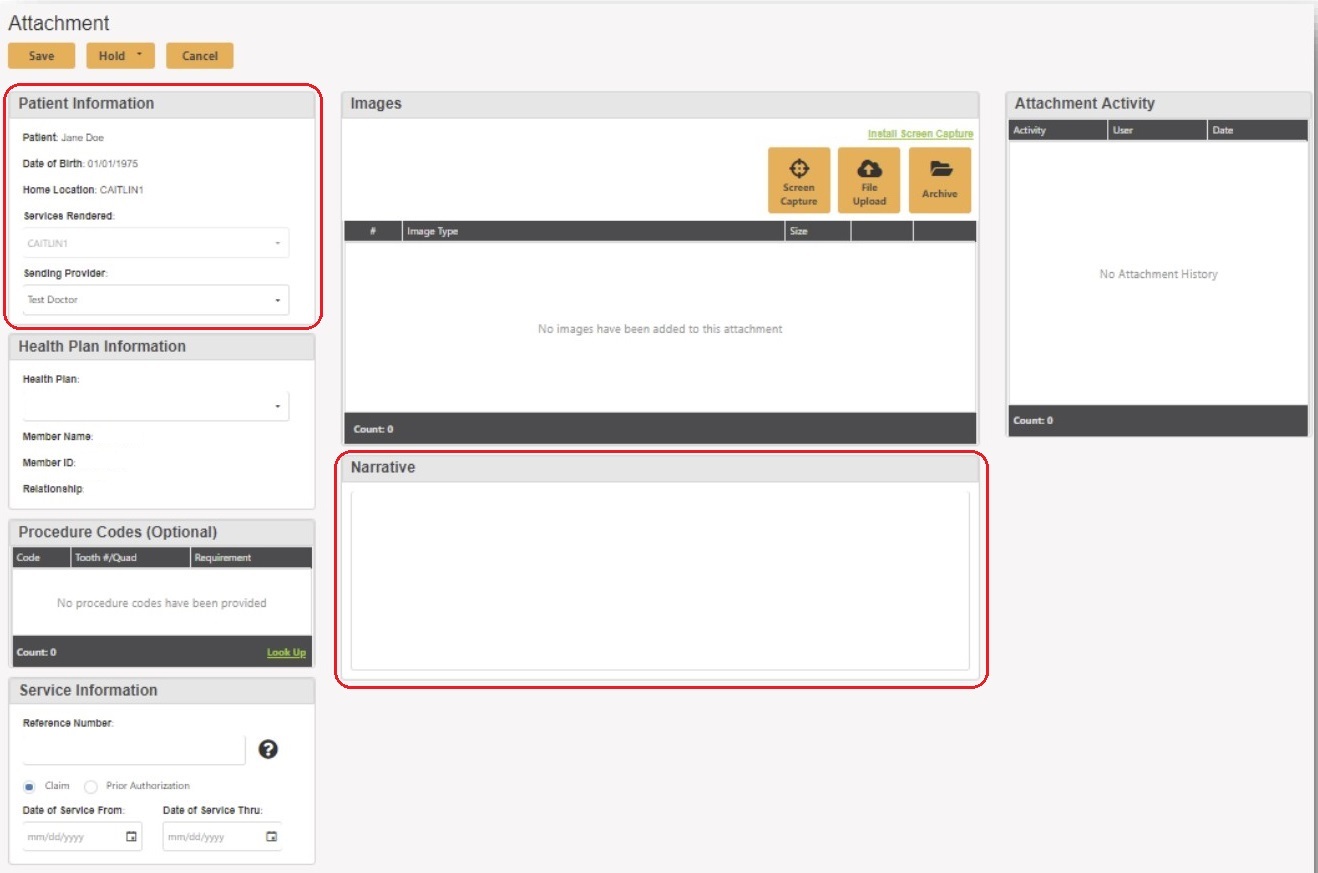Click the Save button
1318x873 pixels.
pos(42,56)
